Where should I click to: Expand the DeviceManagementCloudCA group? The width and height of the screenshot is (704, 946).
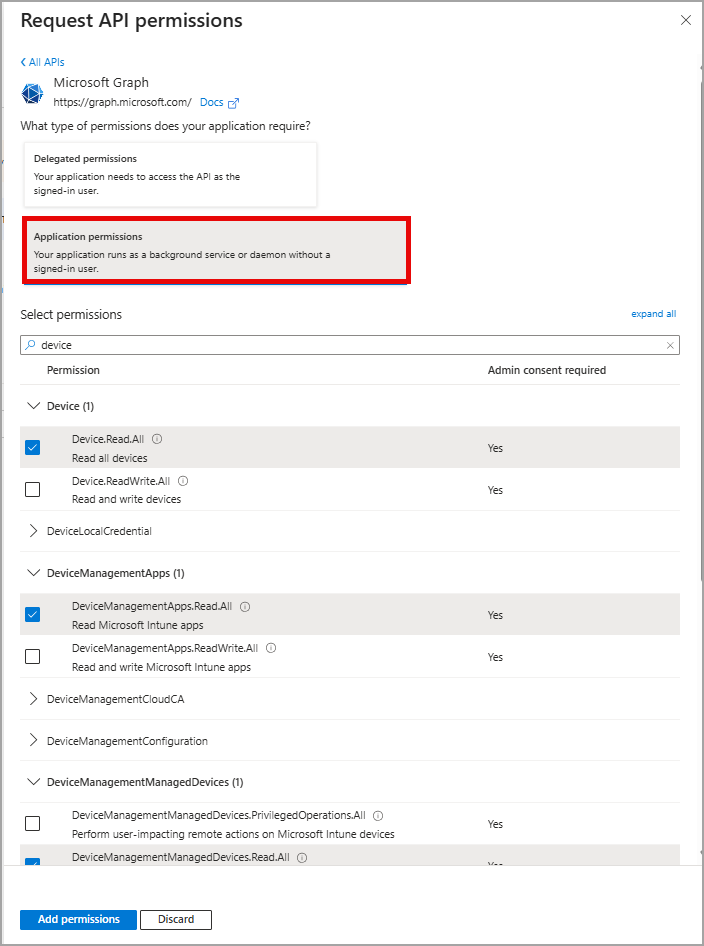[x=34, y=699]
